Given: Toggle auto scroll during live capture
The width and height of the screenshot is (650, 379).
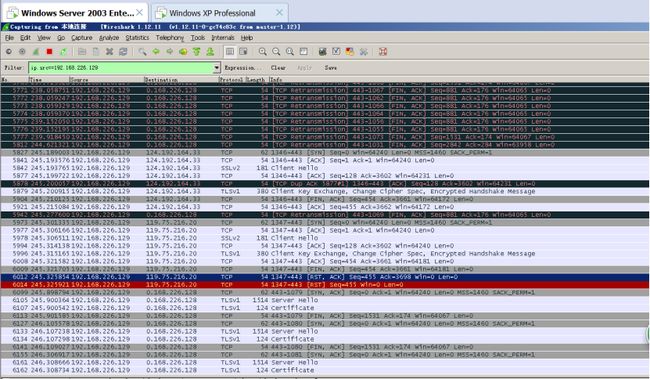Looking at the screenshot, I should pos(243,52).
